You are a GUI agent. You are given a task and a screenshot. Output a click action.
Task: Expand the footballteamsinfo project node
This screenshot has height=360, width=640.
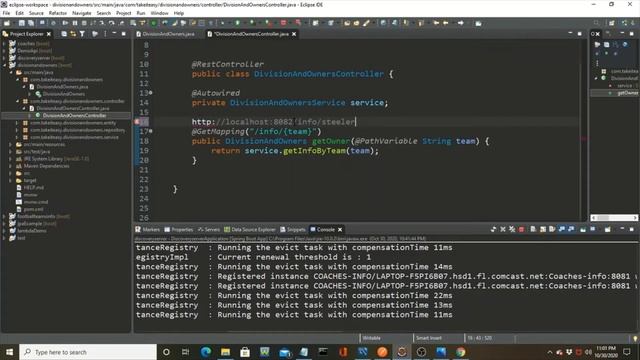pyautogui.click(x=4, y=216)
